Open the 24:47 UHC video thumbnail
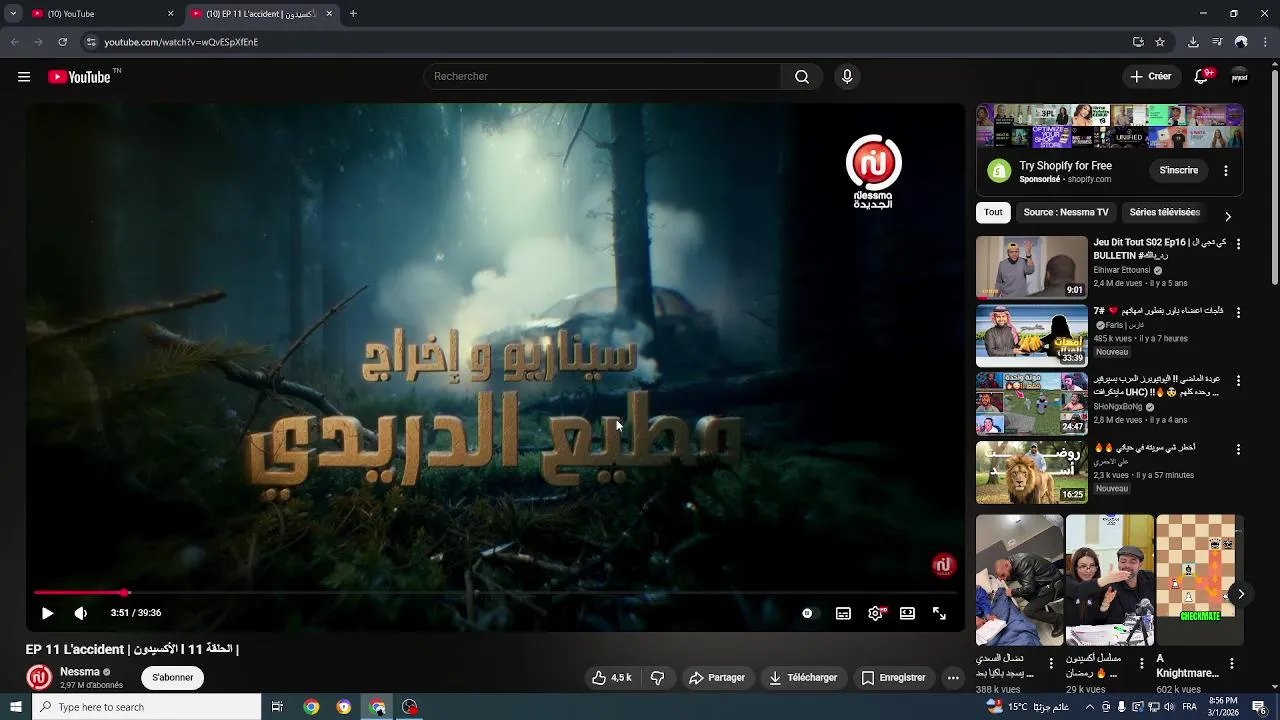1280x720 pixels. [1031, 404]
